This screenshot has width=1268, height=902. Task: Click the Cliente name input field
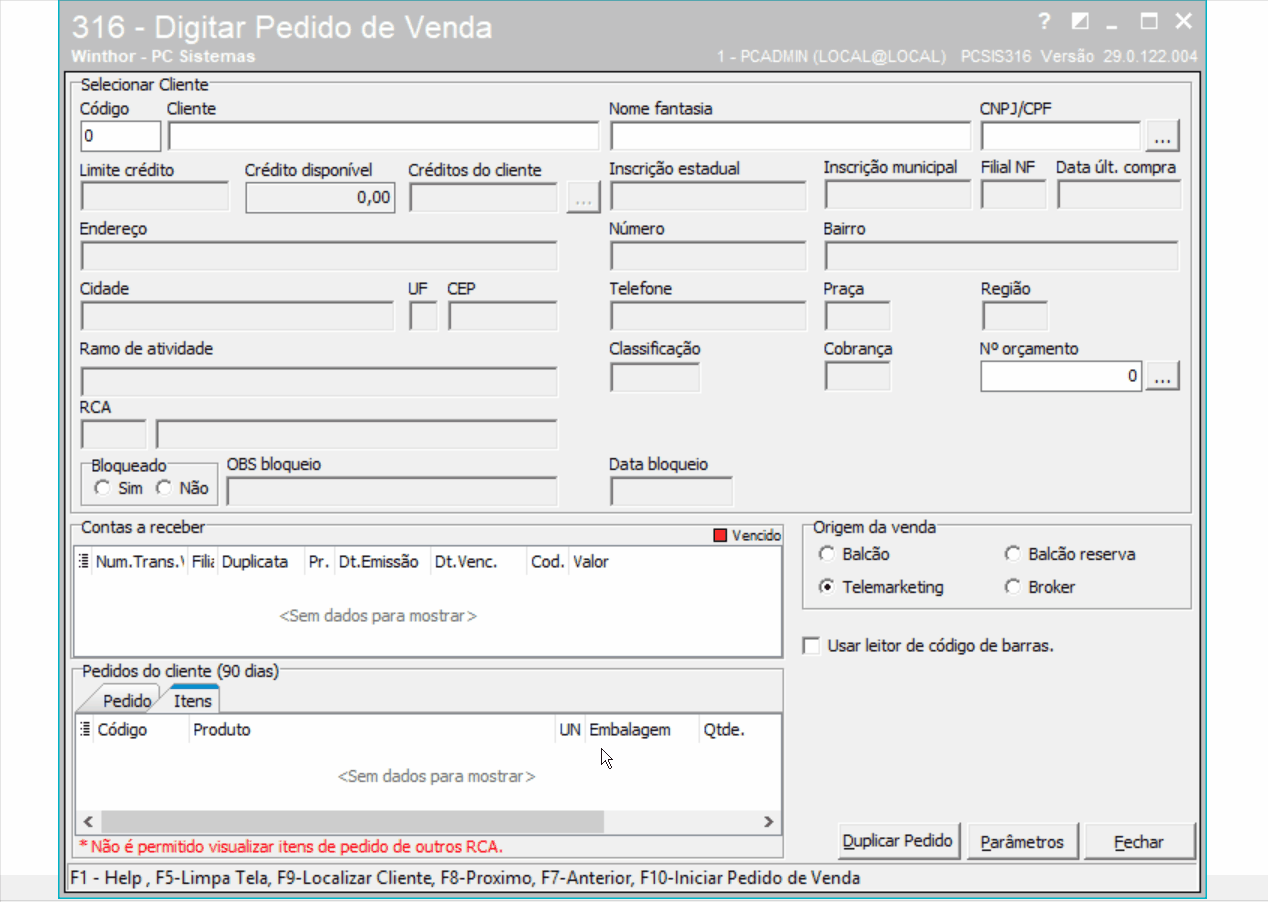[383, 136]
